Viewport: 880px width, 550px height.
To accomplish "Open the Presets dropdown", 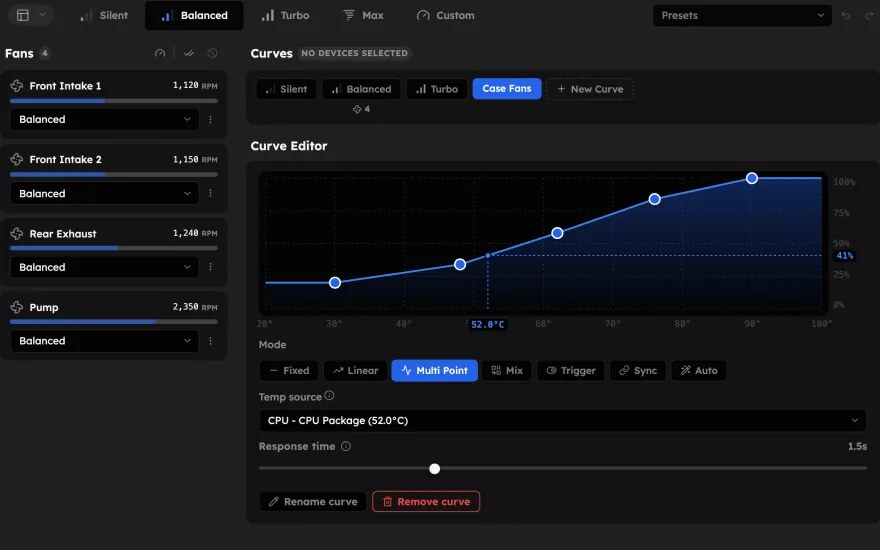I will pos(742,15).
